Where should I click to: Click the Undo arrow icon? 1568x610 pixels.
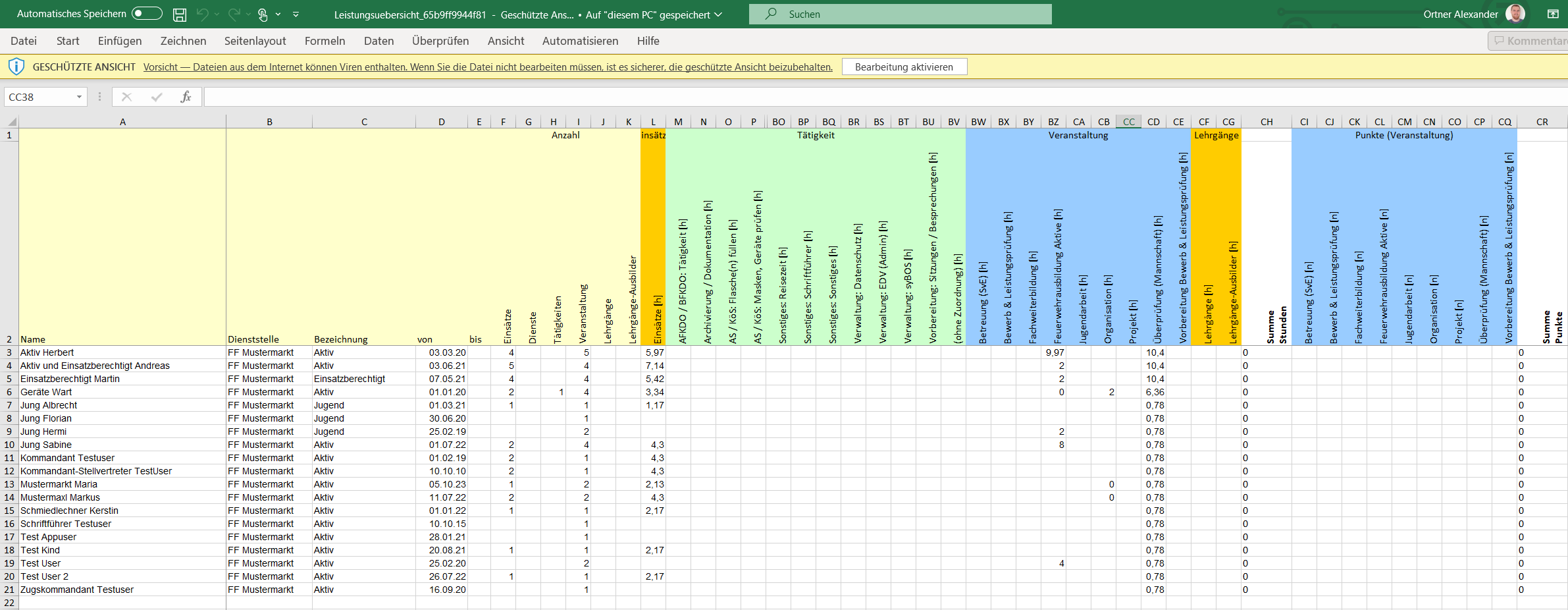(x=203, y=14)
